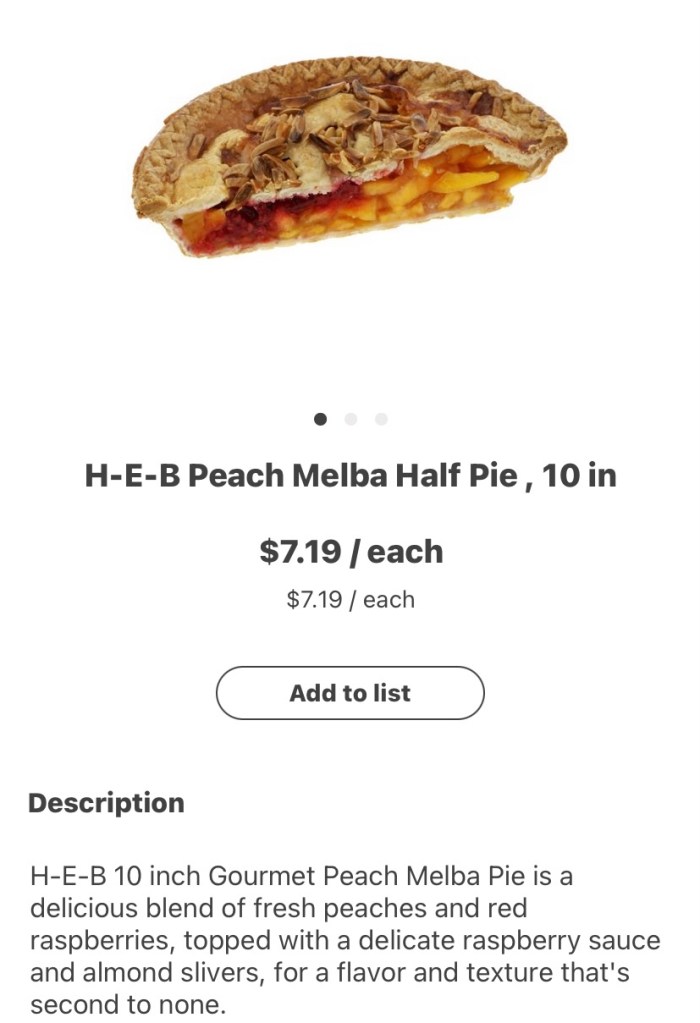Click "almond slivers" in the description text
The image size is (700, 1023).
[137, 973]
